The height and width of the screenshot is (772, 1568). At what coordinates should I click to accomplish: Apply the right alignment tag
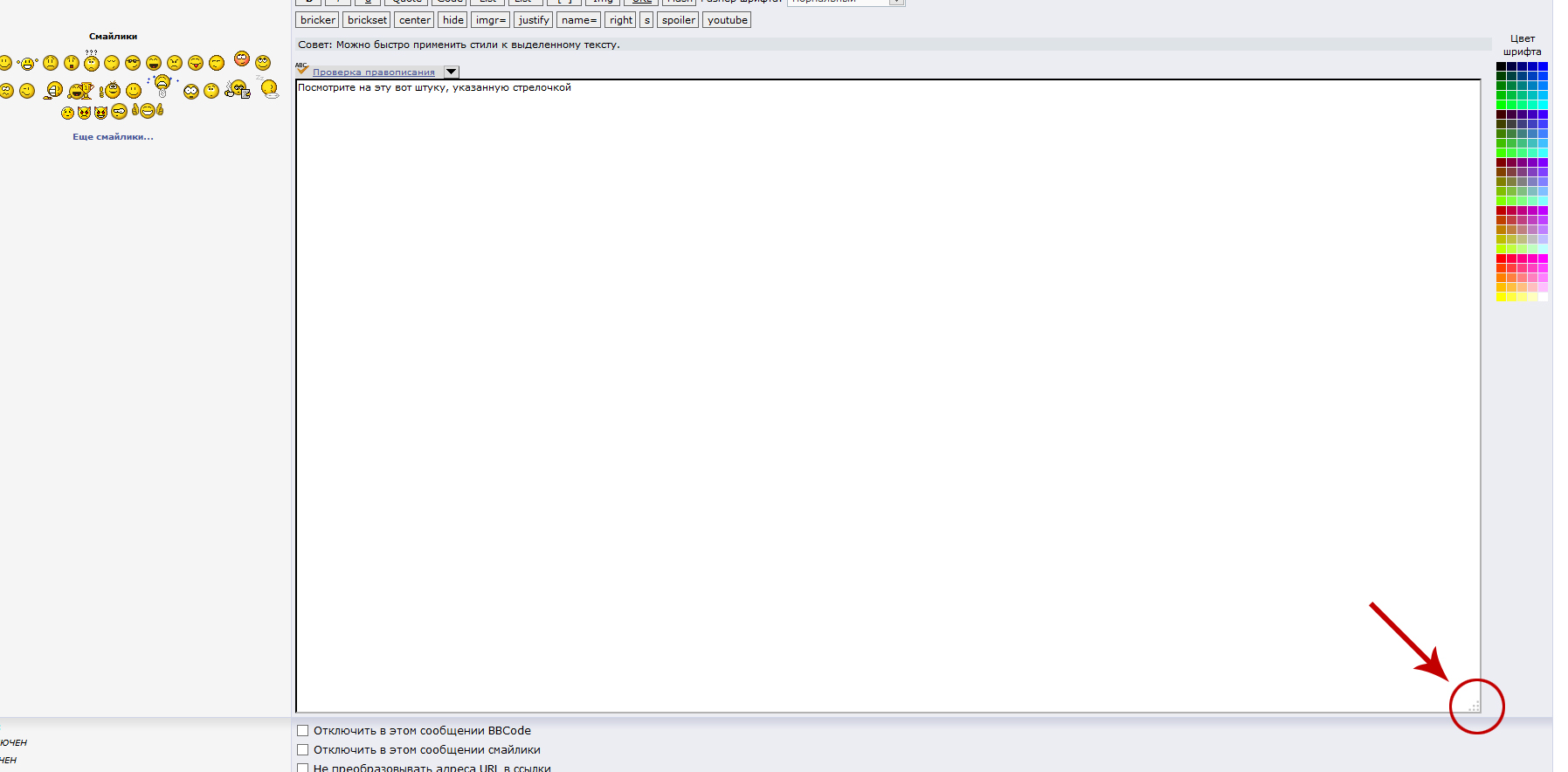pyautogui.click(x=620, y=20)
